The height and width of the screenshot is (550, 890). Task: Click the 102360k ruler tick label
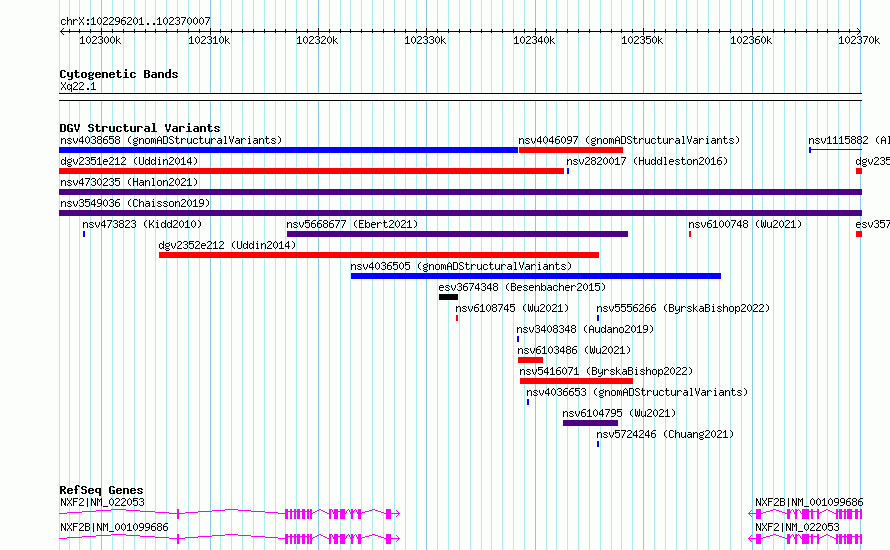coord(751,40)
